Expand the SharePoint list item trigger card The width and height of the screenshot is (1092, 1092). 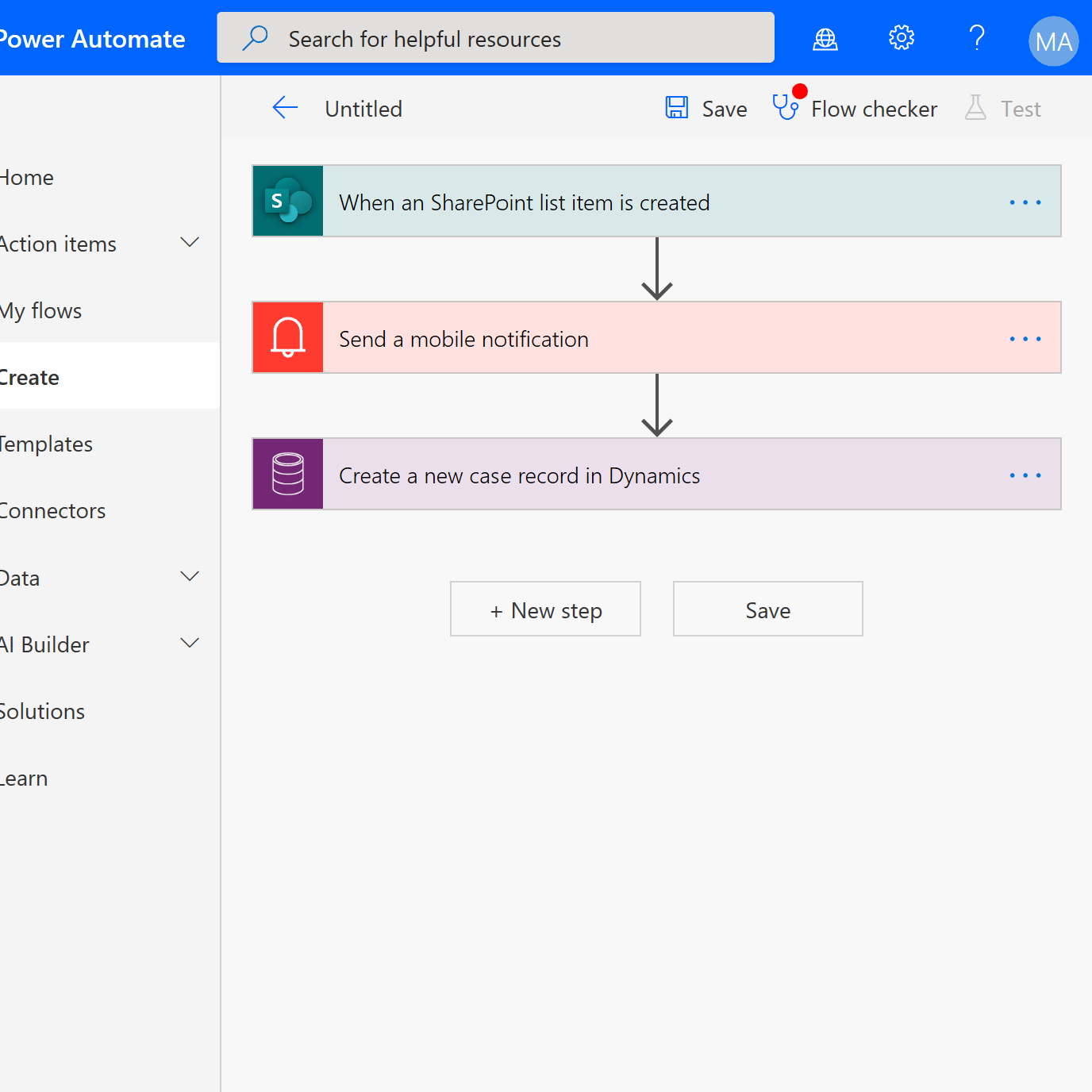pyautogui.click(x=656, y=201)
